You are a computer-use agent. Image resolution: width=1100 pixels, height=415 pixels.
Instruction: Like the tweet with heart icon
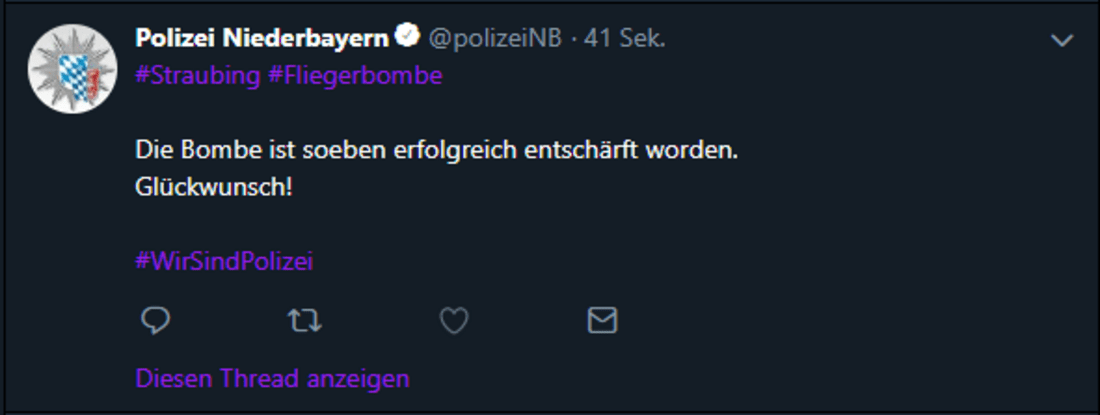tap(455, 320)
